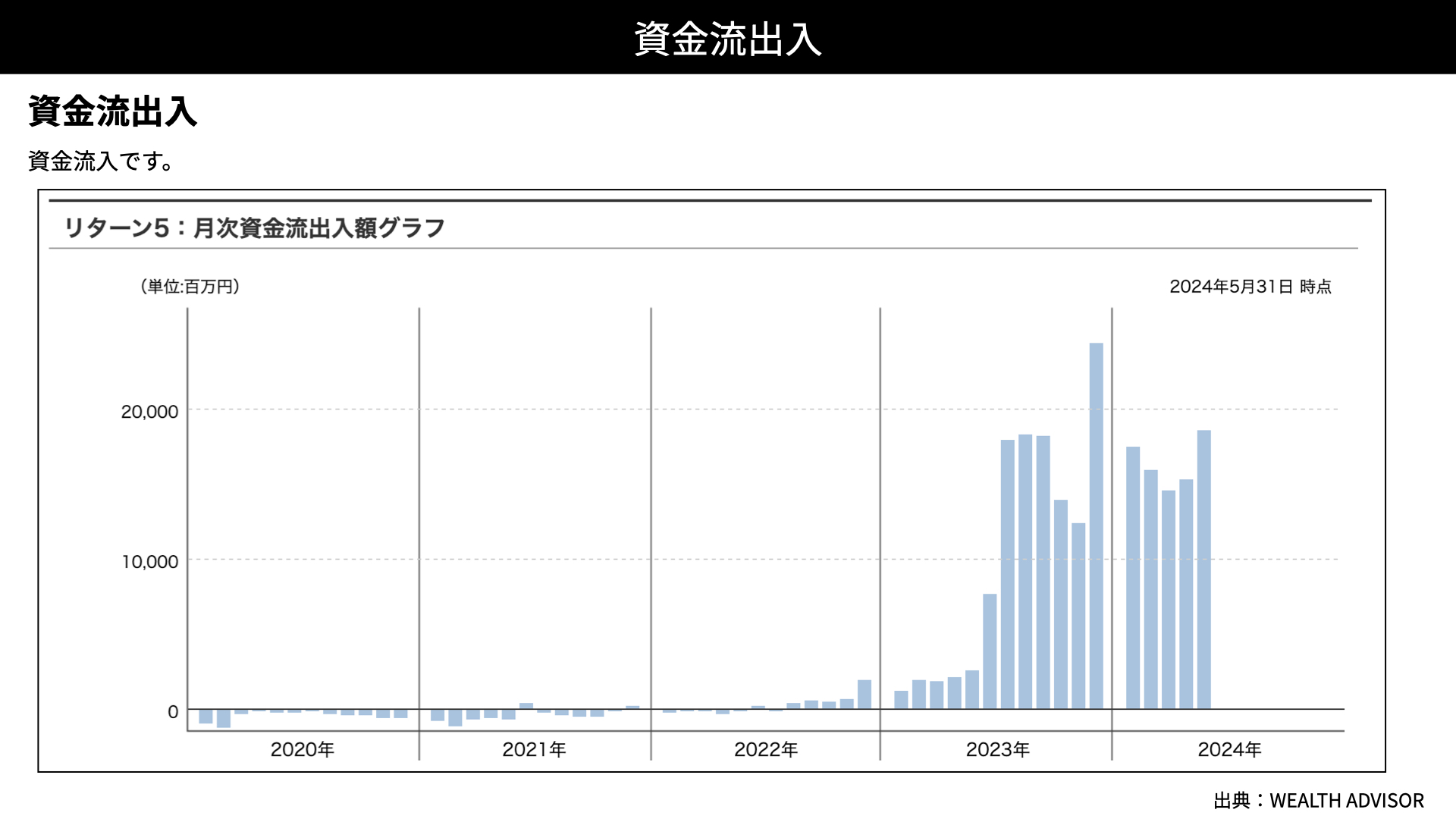1456x819 pixels.
Task: Click the source credit 出典:WEALTH ADVISOR
Action: point(1319,800)
